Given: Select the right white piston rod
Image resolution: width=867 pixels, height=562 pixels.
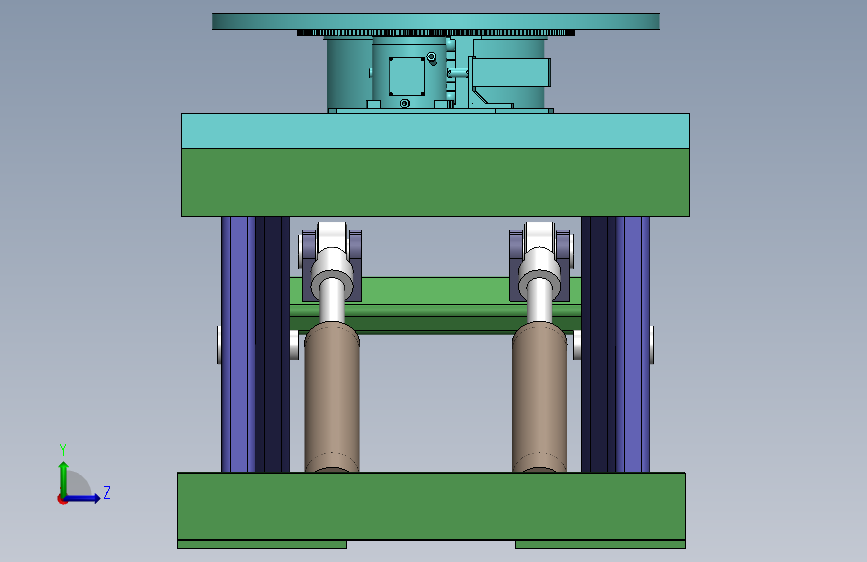Looking at the screenshot, I should (x=539, y=301).
